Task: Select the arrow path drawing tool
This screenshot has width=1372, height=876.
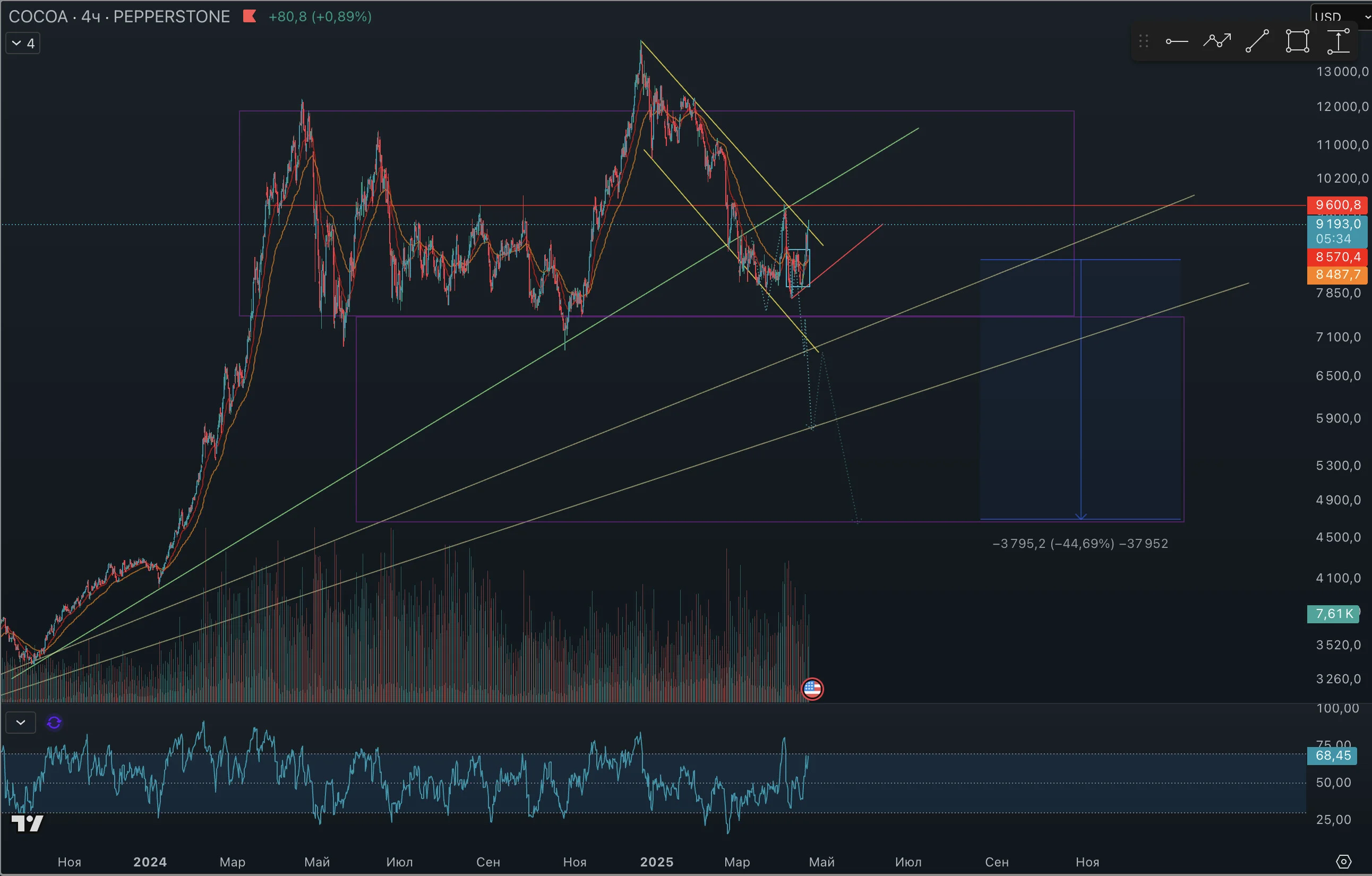Action: (1216, 41)
